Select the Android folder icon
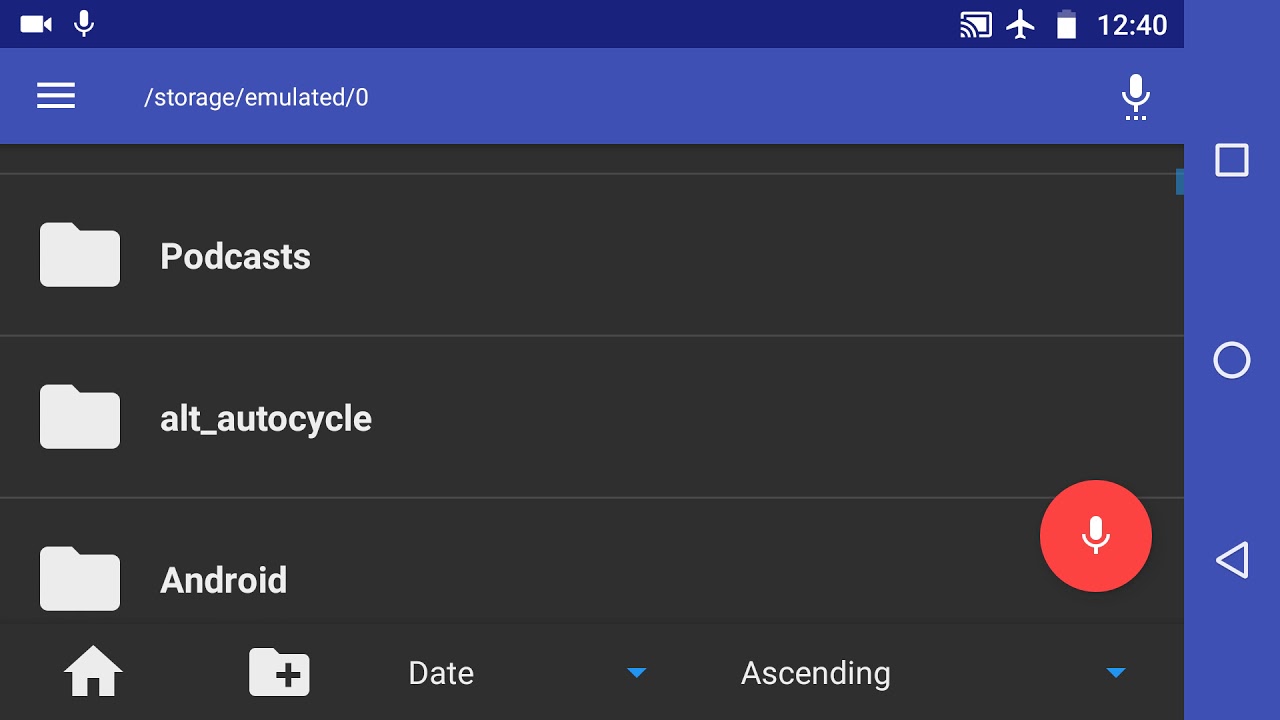Screen dimensions: 1280x720 [80, 579]
